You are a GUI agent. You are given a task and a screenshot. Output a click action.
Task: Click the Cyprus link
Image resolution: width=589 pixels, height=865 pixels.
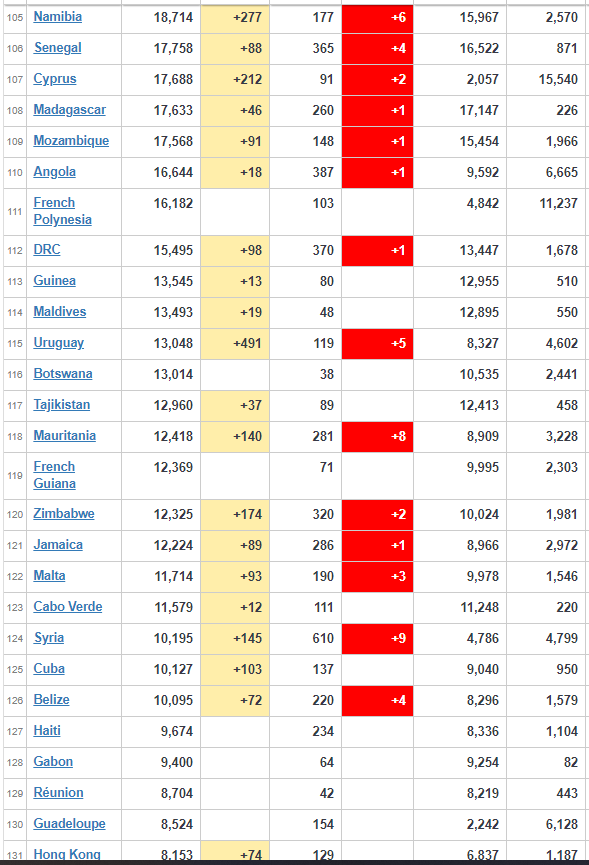(x=55, y=79)
